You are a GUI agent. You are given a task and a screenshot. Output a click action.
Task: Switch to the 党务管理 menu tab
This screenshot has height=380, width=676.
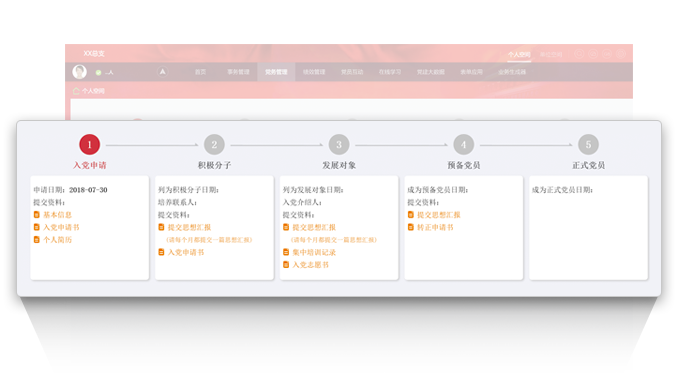[276, 72]
